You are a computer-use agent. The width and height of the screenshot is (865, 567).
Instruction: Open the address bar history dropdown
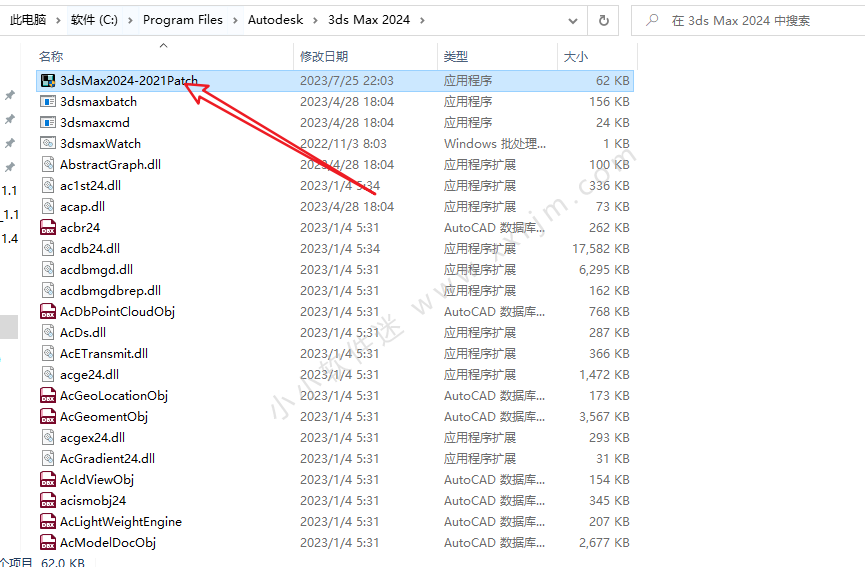(x=573, y=20)
